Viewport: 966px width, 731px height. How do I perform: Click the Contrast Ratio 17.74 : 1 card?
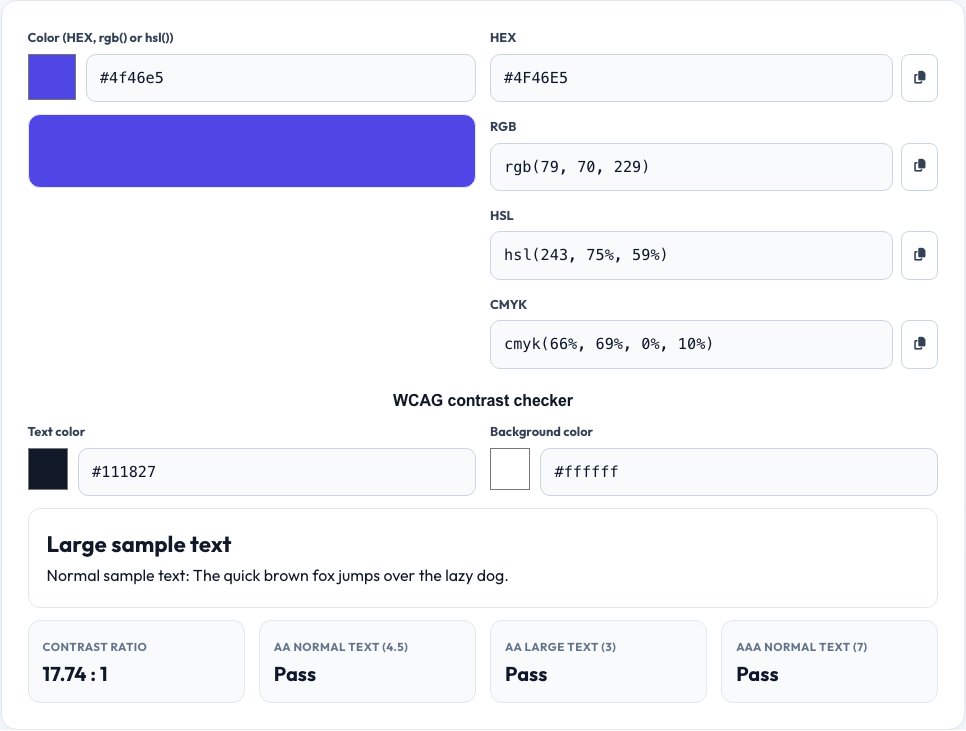pyautogui.click(x=136, y=661)
